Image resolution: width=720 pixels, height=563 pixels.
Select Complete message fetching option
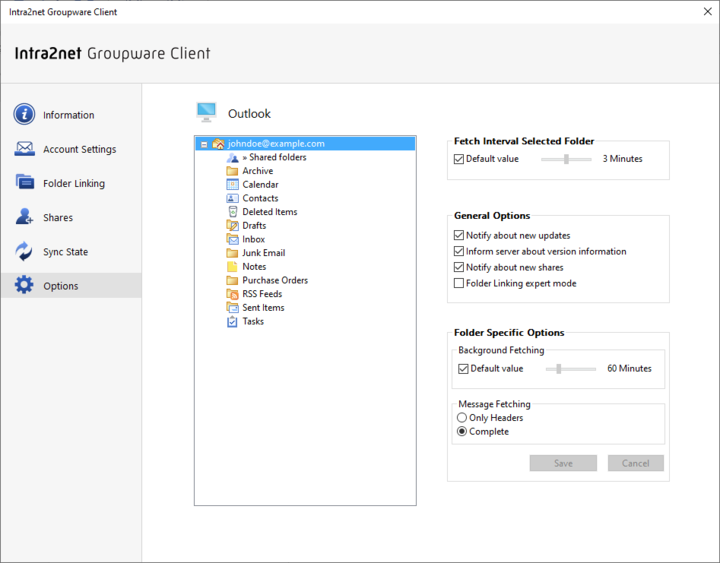(462, 431)
